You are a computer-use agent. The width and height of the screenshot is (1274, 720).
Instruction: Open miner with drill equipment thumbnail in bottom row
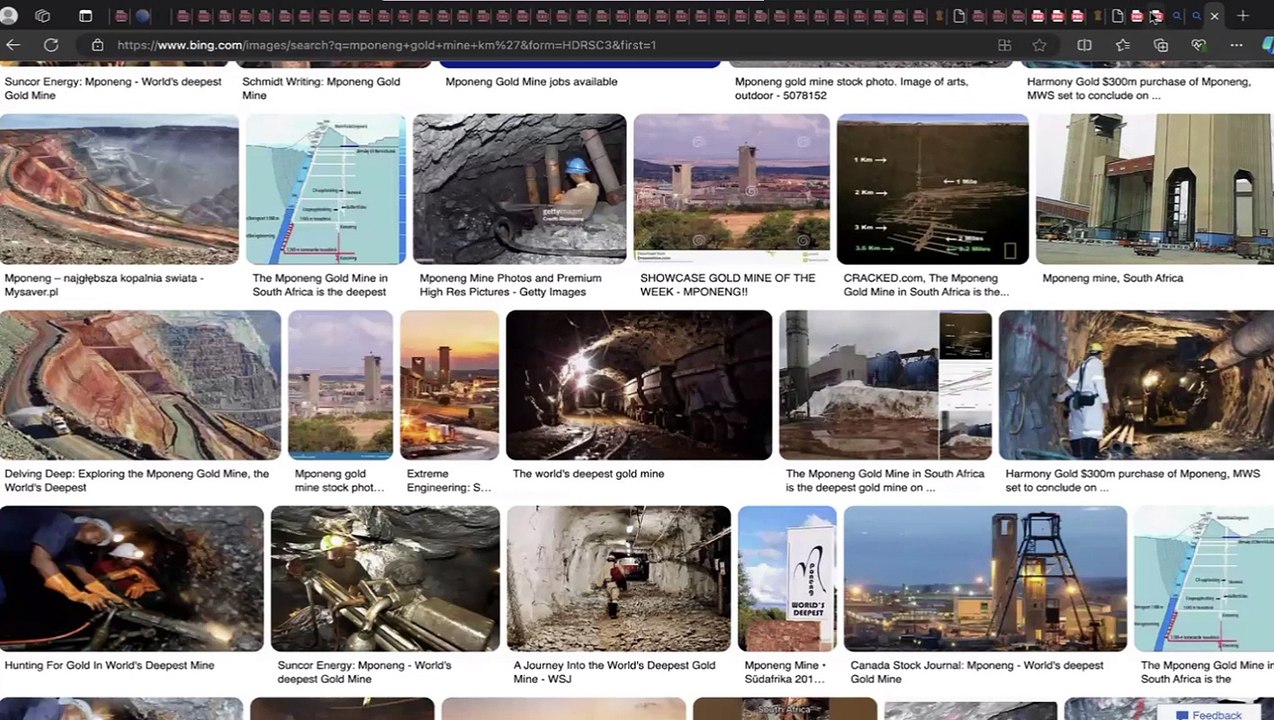click(385, 579)
